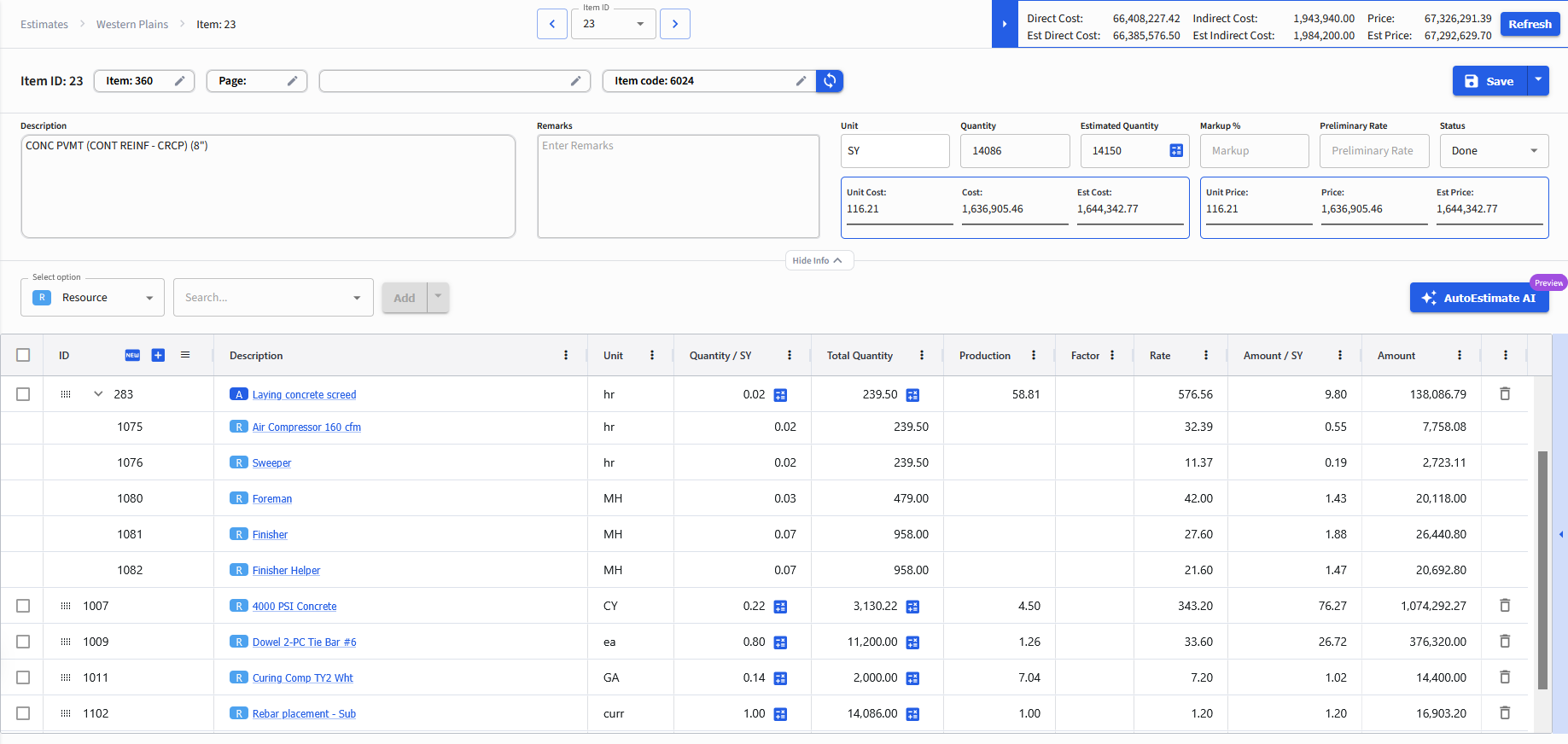The width and height of the screenshot is (1568, 744).
Task: Expand the right side panel arrow
Action: [x=1560, y=534]
